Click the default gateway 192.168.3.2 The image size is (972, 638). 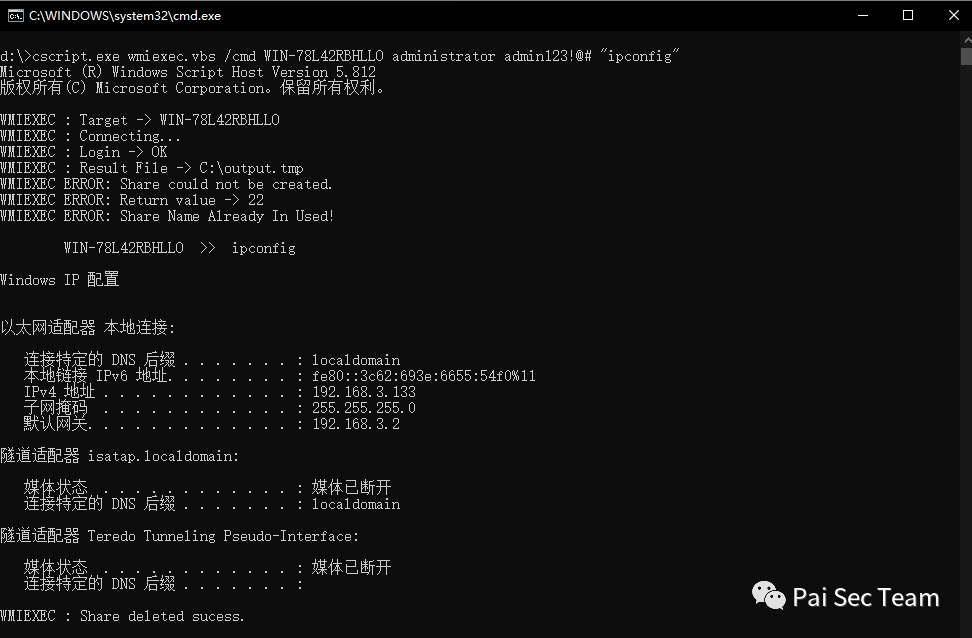pyautogui.click(x=356, y=424)
